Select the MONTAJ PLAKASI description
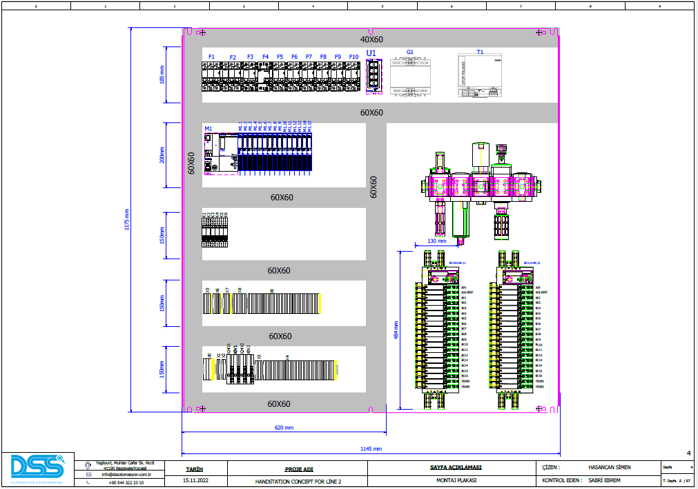698x489 pixels. click(x=456, y=480)
